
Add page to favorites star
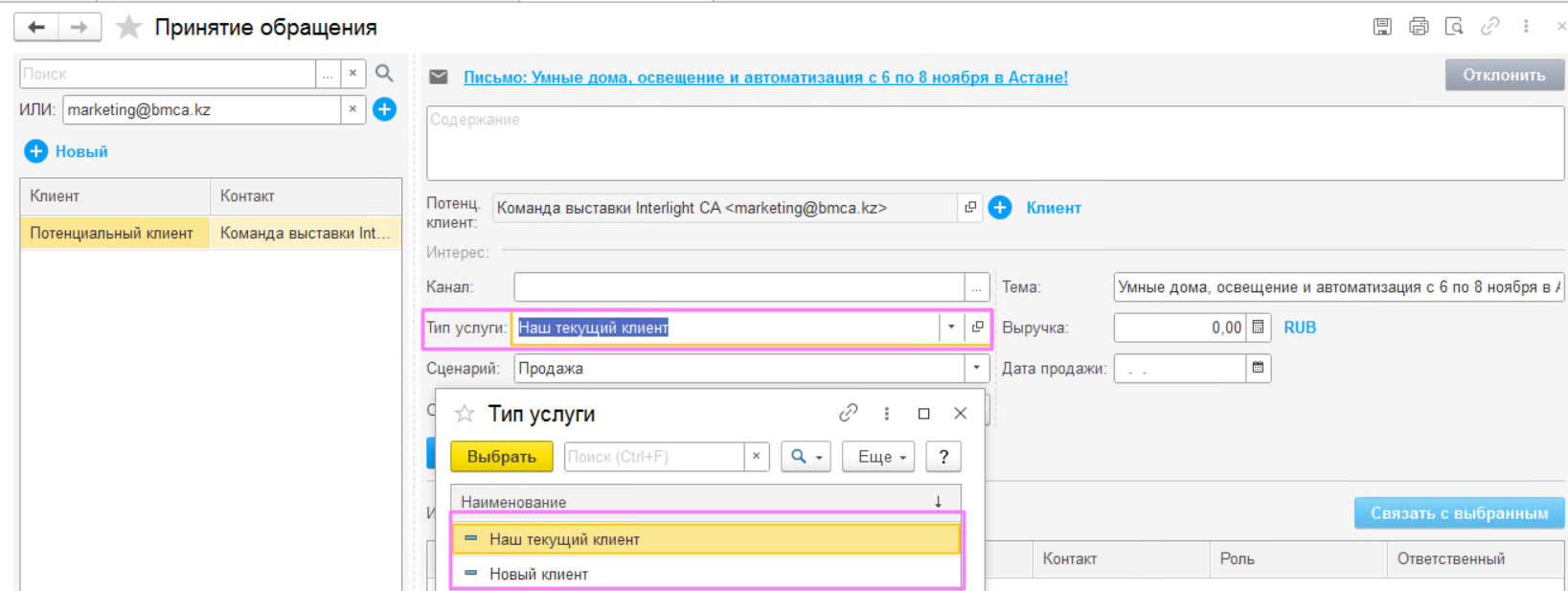click(x=128, y=27)
